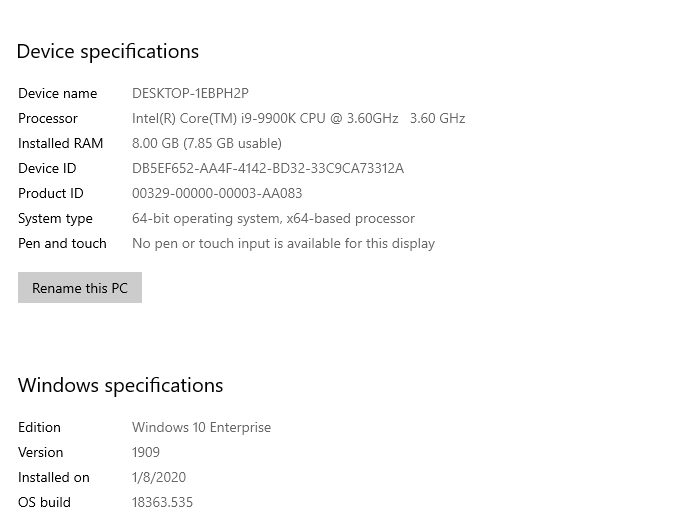Image resolution: width=697 pixels, height=522 pixels.
Task: Select the Windows 10 Enterprise edition value
Action: (x=201, y=428)
